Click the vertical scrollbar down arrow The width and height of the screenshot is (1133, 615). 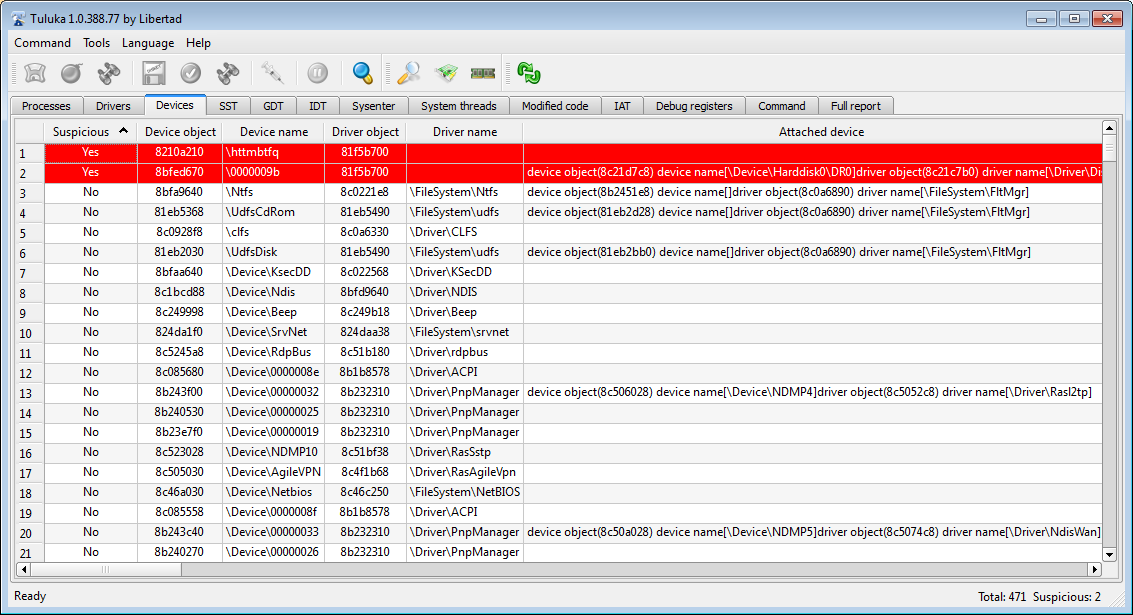click(x=1109, y=554)
